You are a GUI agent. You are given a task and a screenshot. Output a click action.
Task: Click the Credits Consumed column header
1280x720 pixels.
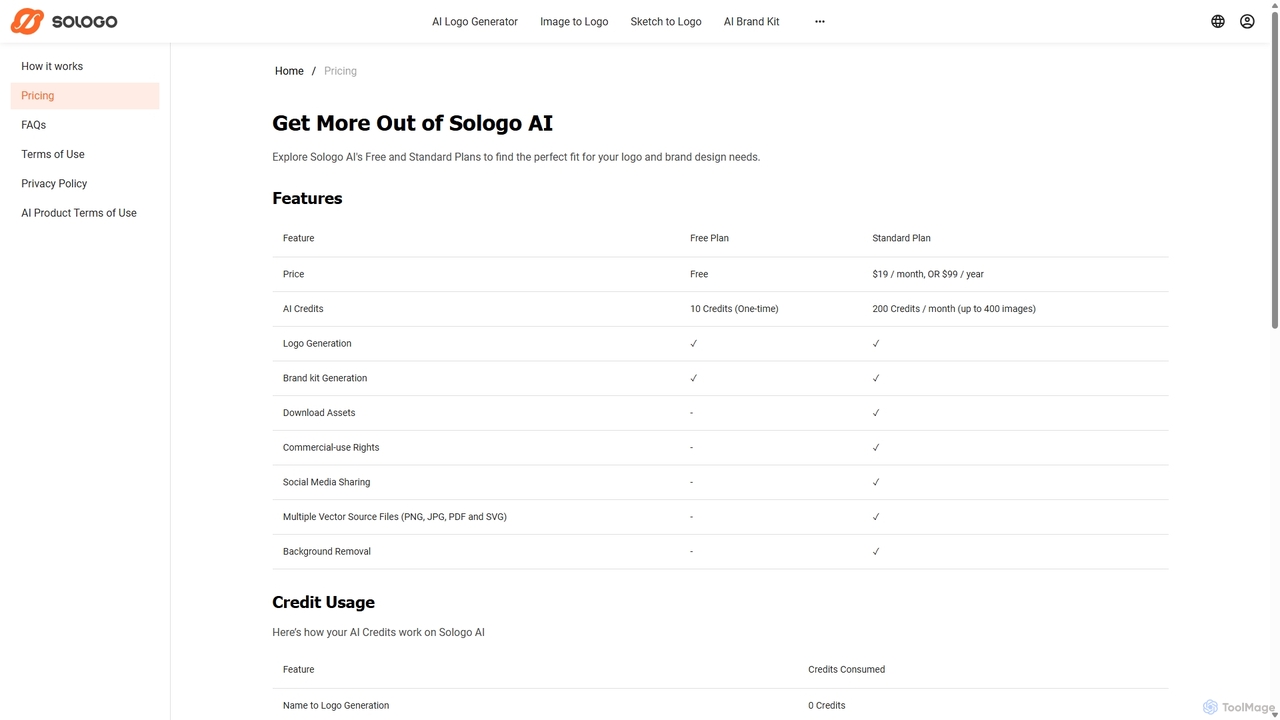click(x=846, y=669)
